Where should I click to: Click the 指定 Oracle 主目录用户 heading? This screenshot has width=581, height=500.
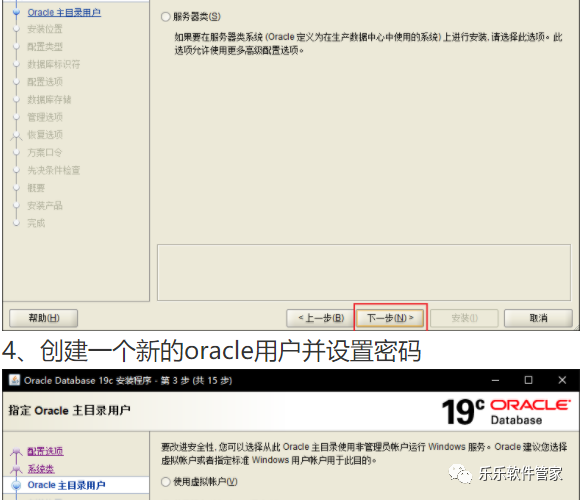(x=69, y=411)
